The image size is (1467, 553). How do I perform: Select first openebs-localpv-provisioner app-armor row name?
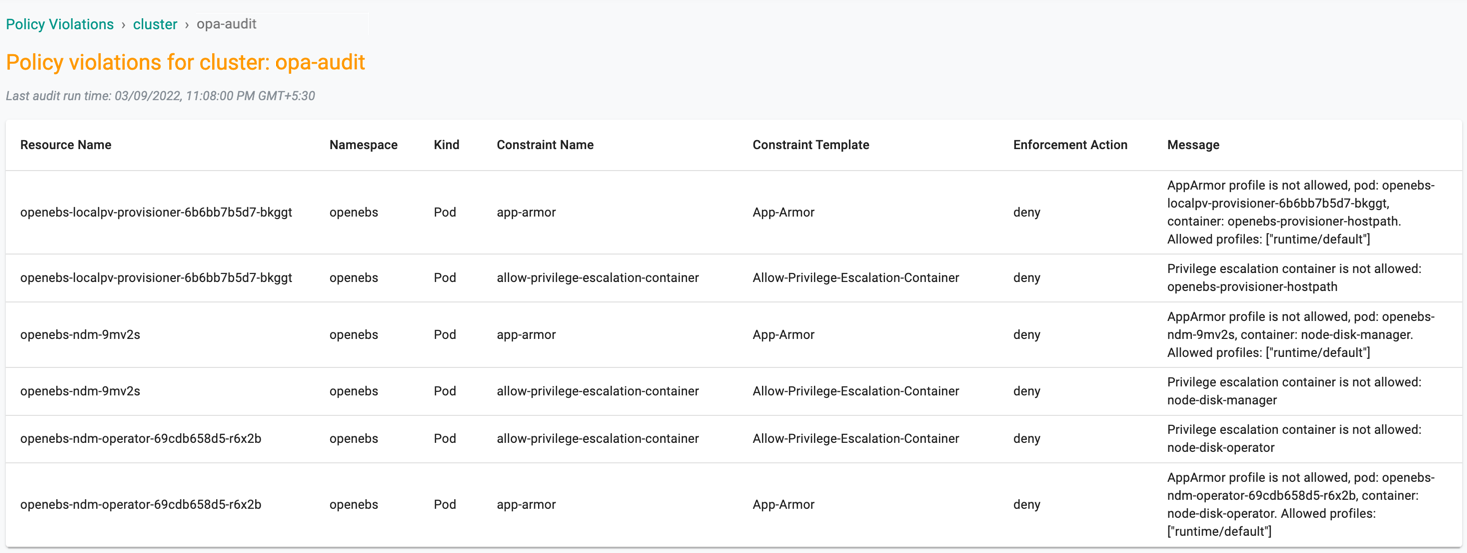click(x=156, y=212)
